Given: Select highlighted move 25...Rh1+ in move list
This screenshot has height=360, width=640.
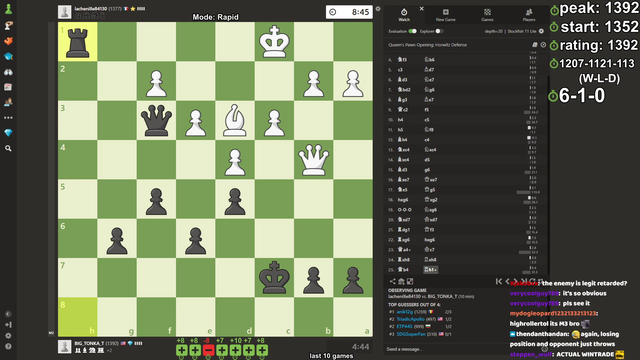Looking at the screenshot, I should click(x=430, y=270).
